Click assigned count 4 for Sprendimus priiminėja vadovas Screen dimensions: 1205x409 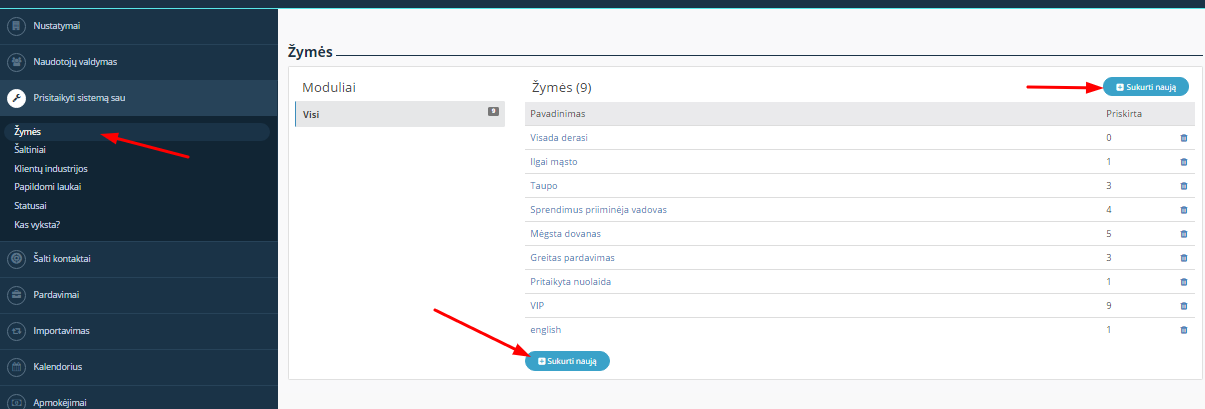point(1109,210)
